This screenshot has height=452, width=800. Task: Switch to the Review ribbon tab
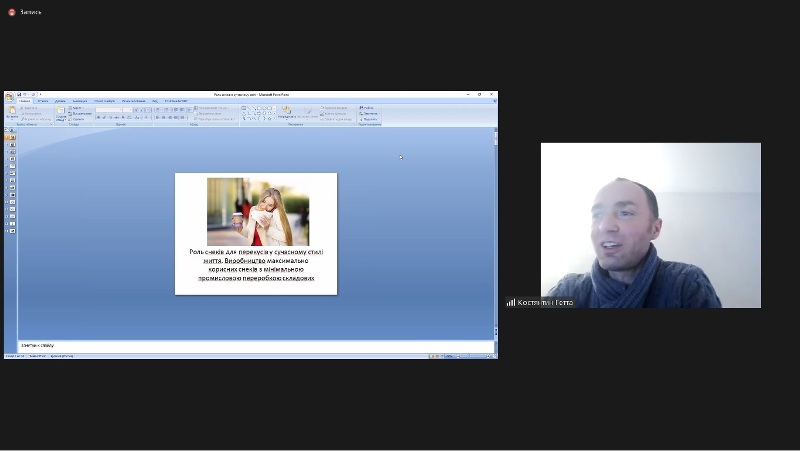click(x=133, y=101)
